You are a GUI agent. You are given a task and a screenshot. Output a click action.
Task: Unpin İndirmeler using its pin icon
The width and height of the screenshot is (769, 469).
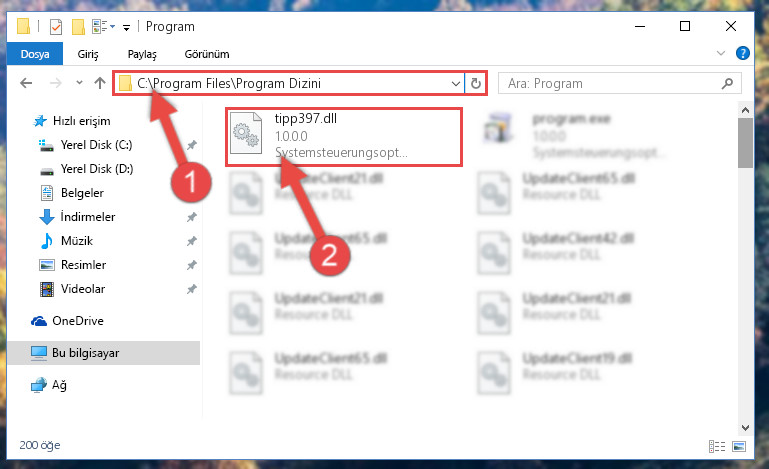[x=192, y=217]
